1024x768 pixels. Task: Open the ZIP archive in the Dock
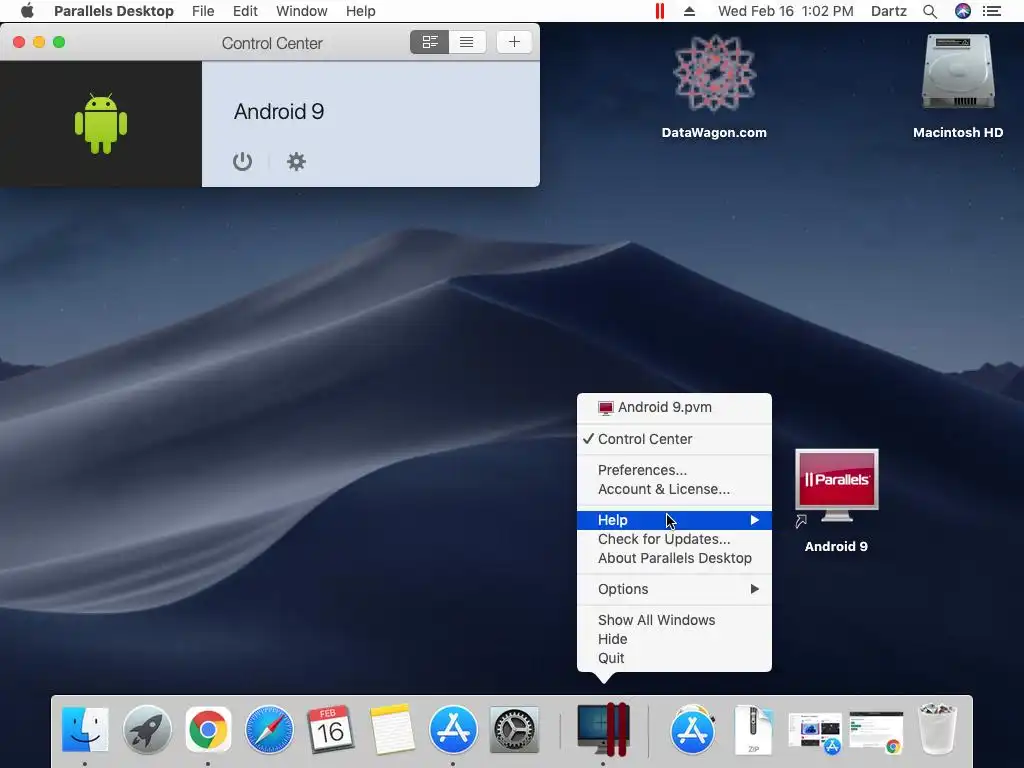[753, 729]
